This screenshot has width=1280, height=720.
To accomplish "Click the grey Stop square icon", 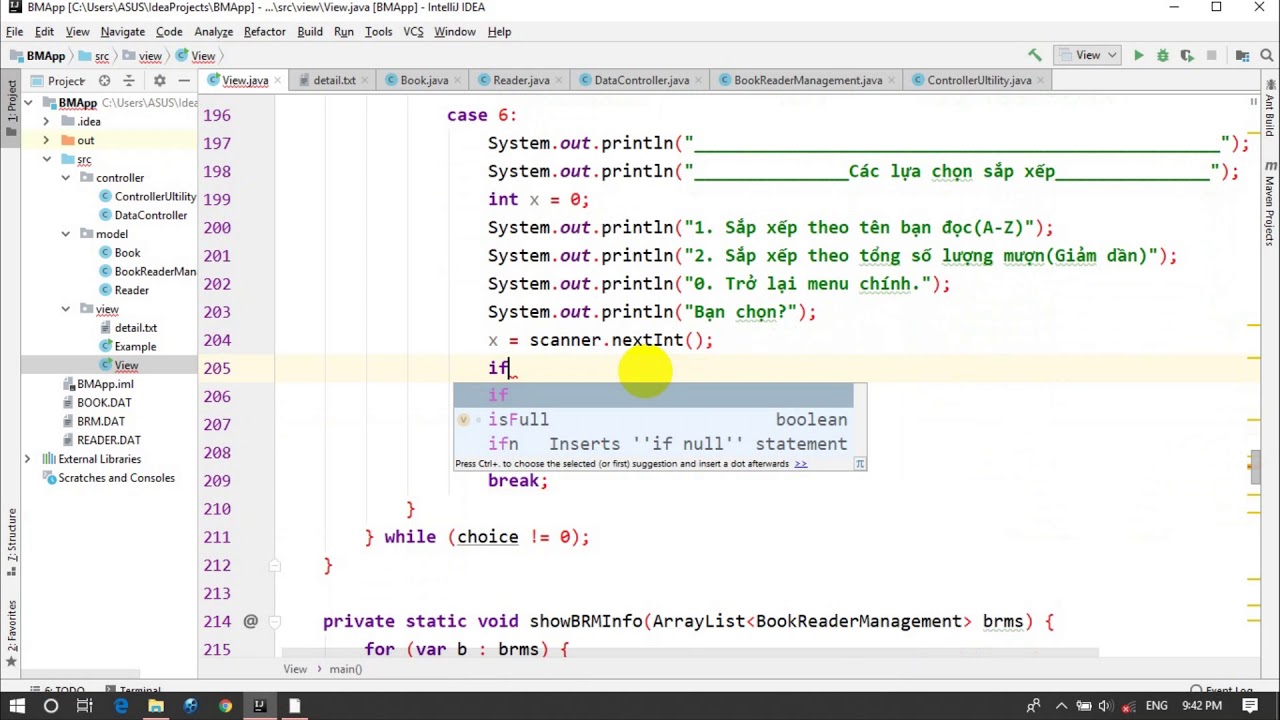I will 1211,56.
